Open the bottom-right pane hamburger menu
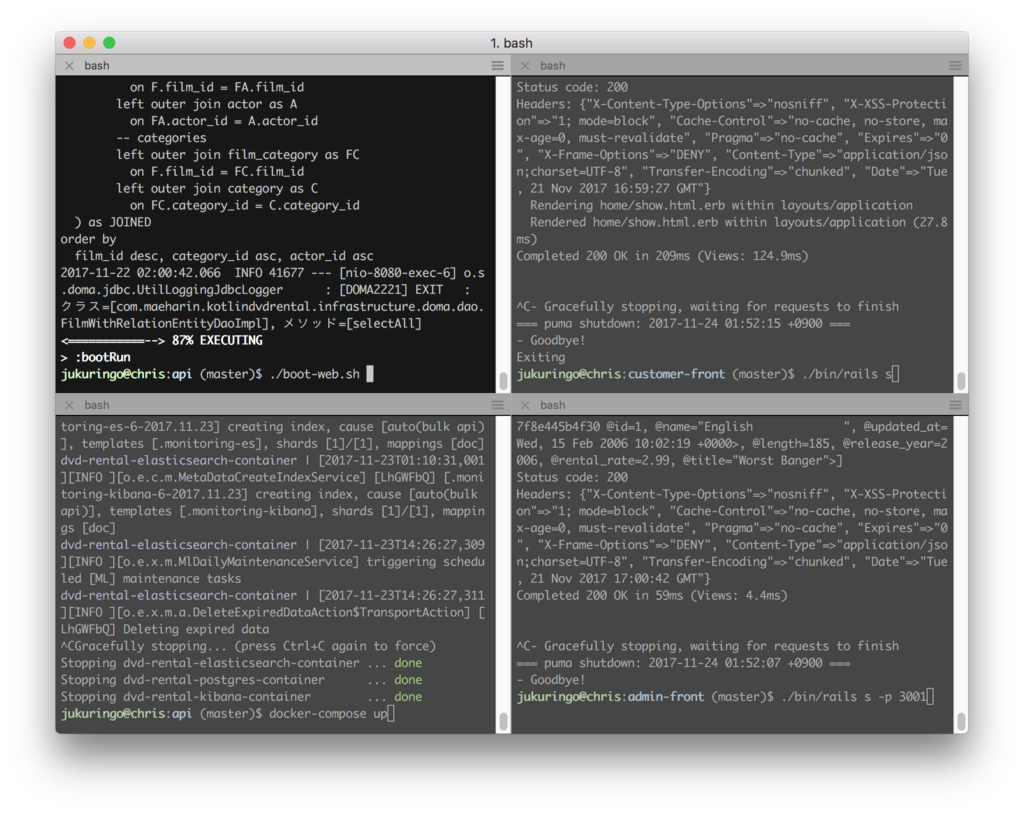1024x813 pixels. [955, 405]
